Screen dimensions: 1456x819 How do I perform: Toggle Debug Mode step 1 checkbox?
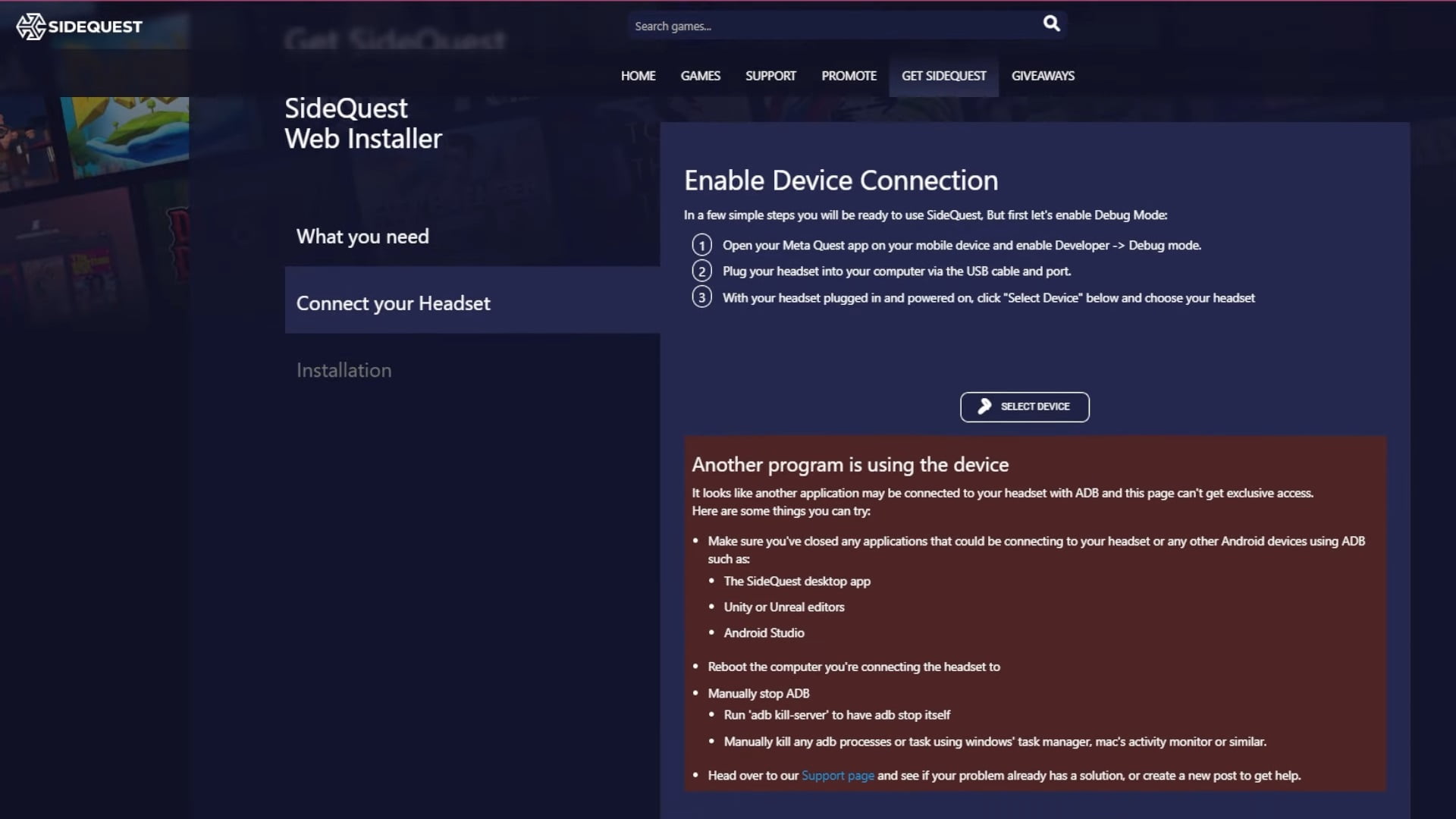pyautogui.click(x=702, y=244)
